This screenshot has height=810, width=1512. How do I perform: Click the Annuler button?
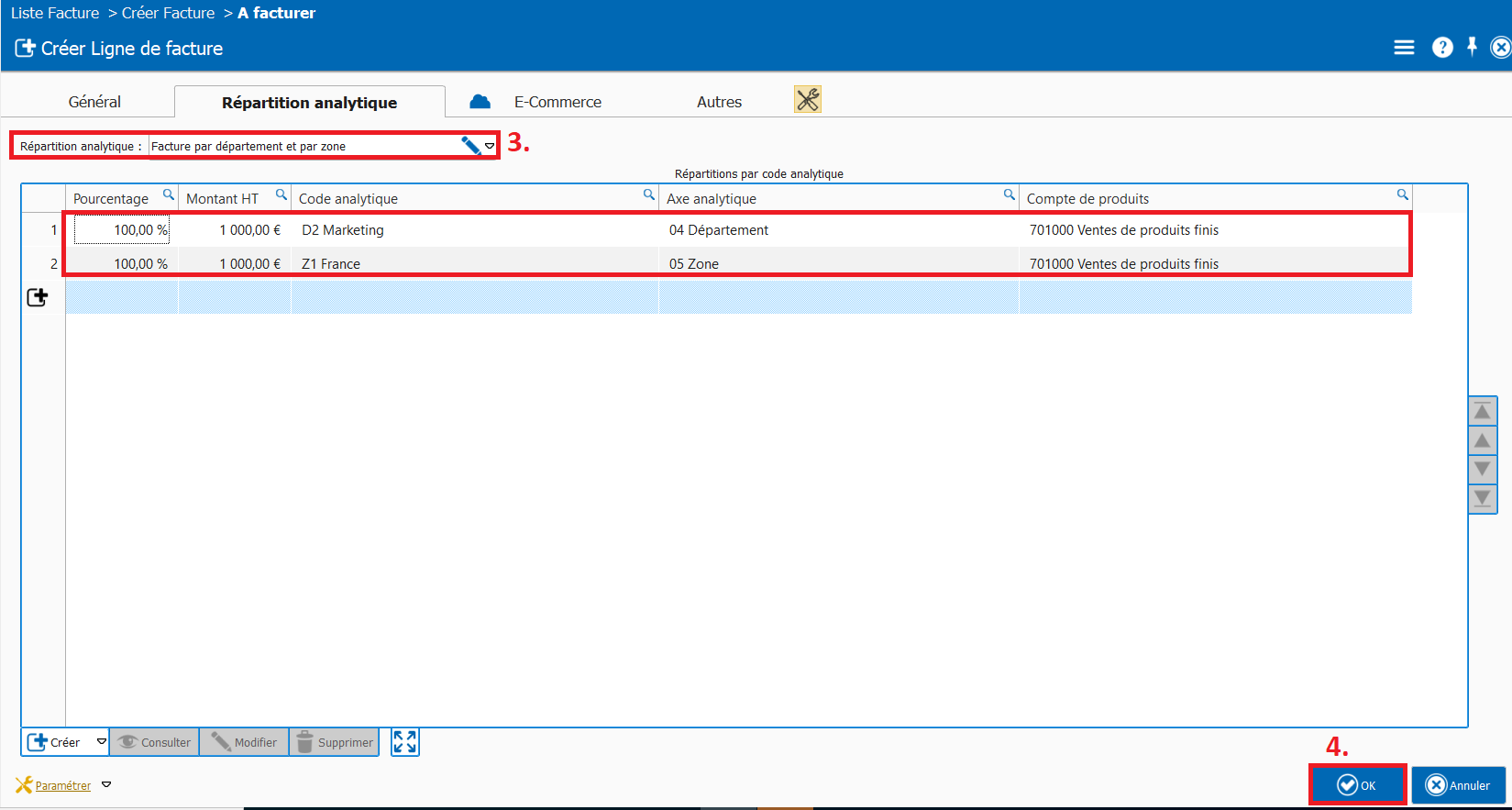(x=1458, y=785)
